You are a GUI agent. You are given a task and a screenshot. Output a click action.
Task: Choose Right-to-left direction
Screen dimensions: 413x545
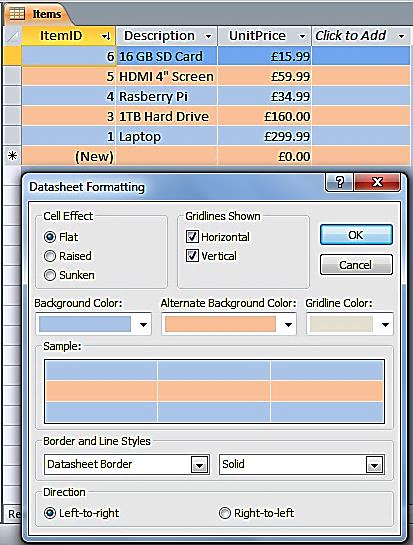225,513
